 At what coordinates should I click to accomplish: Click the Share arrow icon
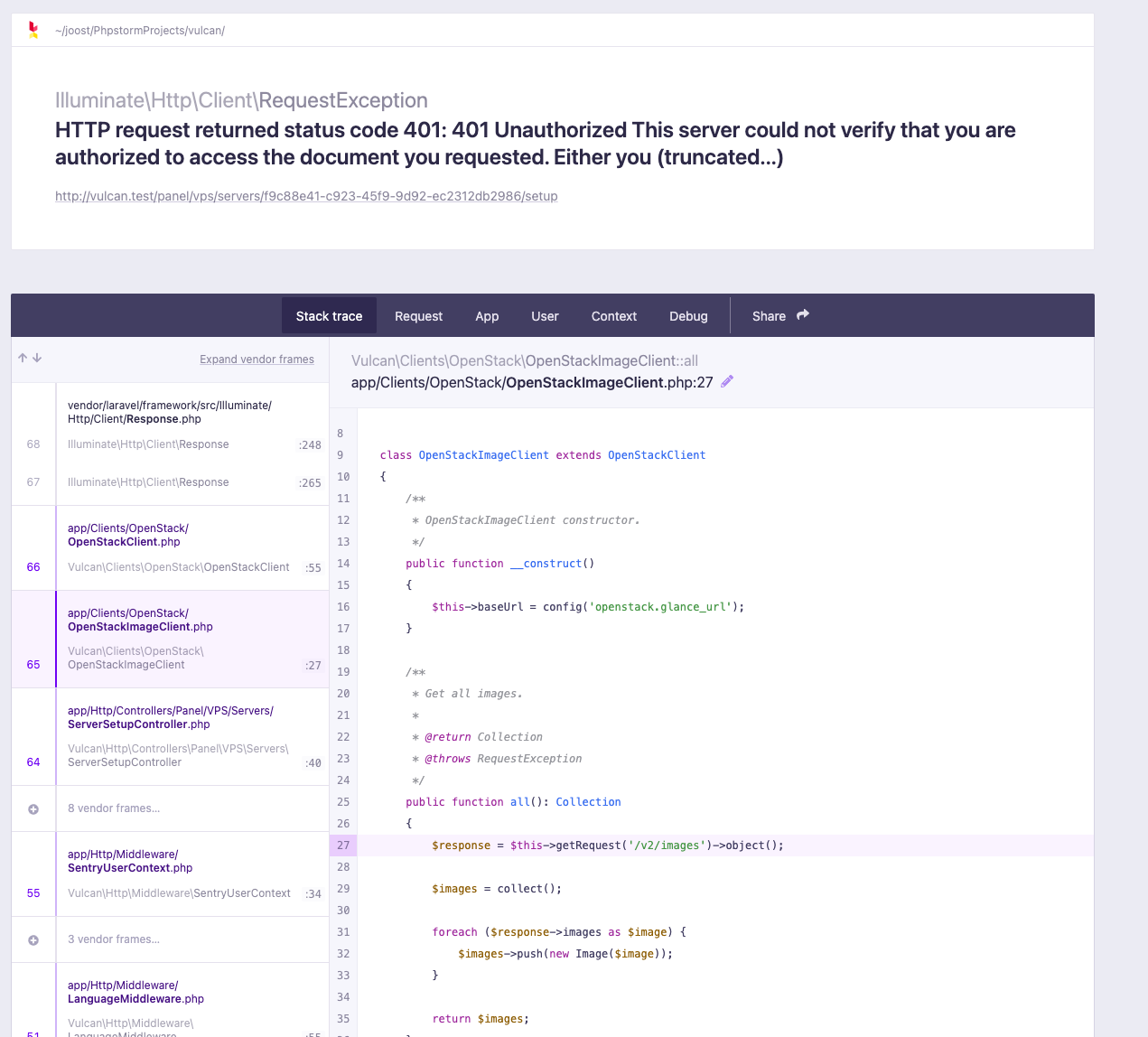click(803, 315)
